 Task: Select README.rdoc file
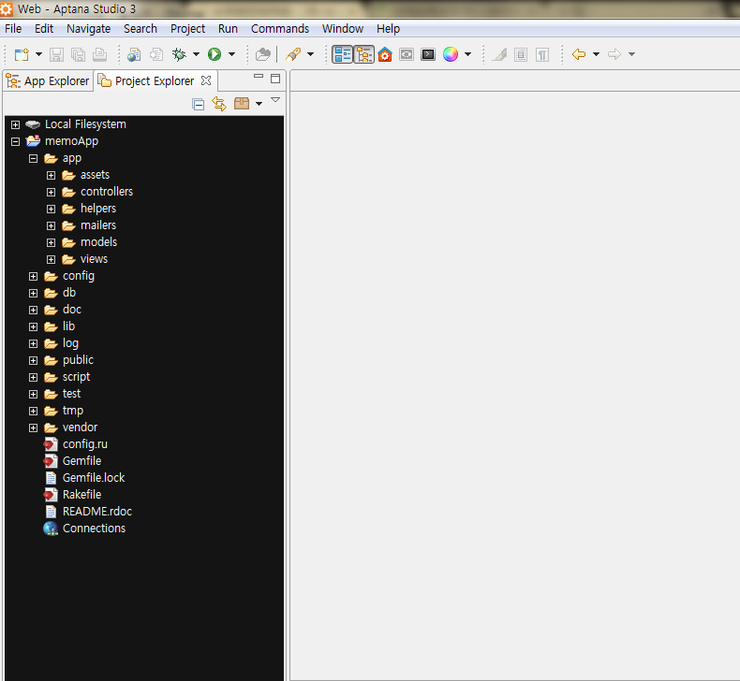click(97, 512)
